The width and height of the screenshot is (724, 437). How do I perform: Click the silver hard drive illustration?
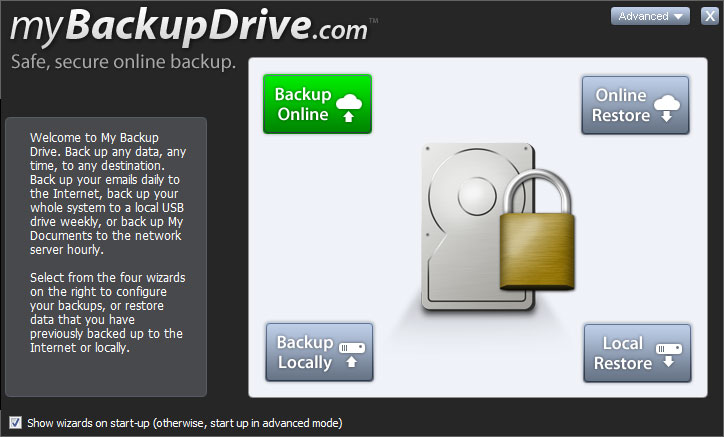coord(478,226)
